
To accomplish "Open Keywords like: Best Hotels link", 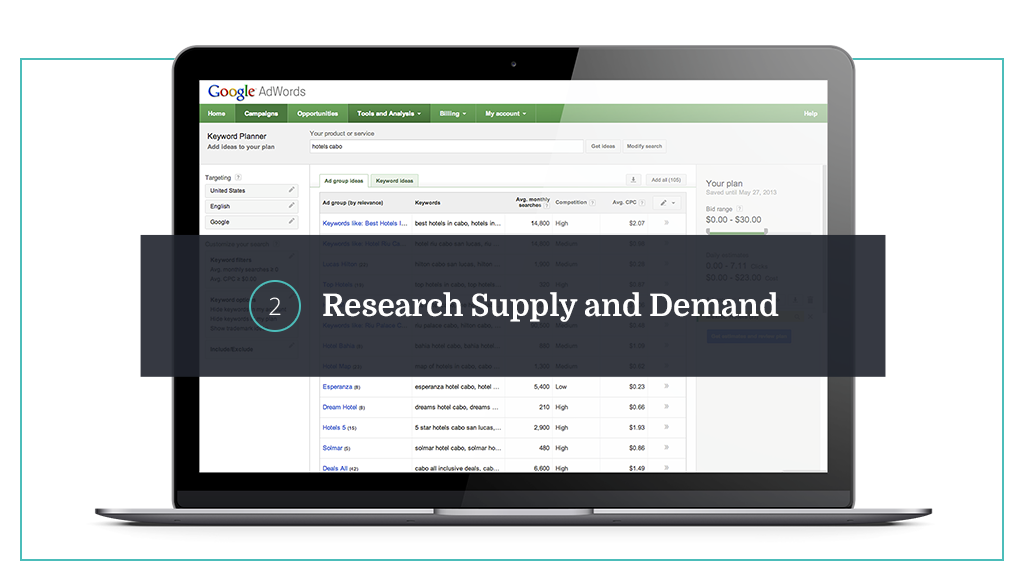I will click(364, 223).
